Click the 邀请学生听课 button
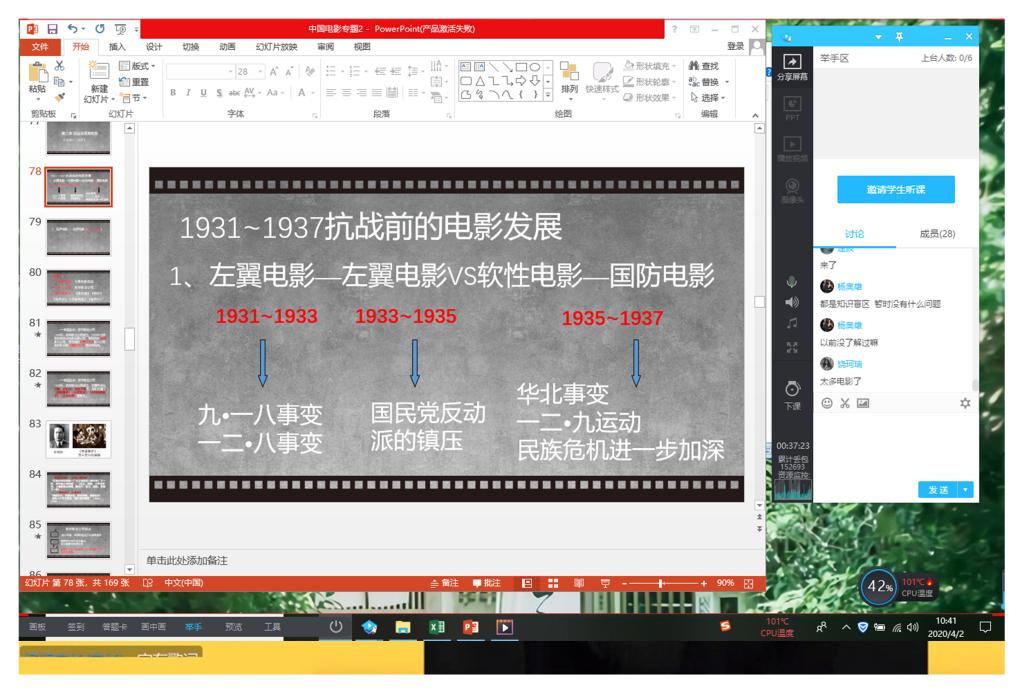 [895, 189]
